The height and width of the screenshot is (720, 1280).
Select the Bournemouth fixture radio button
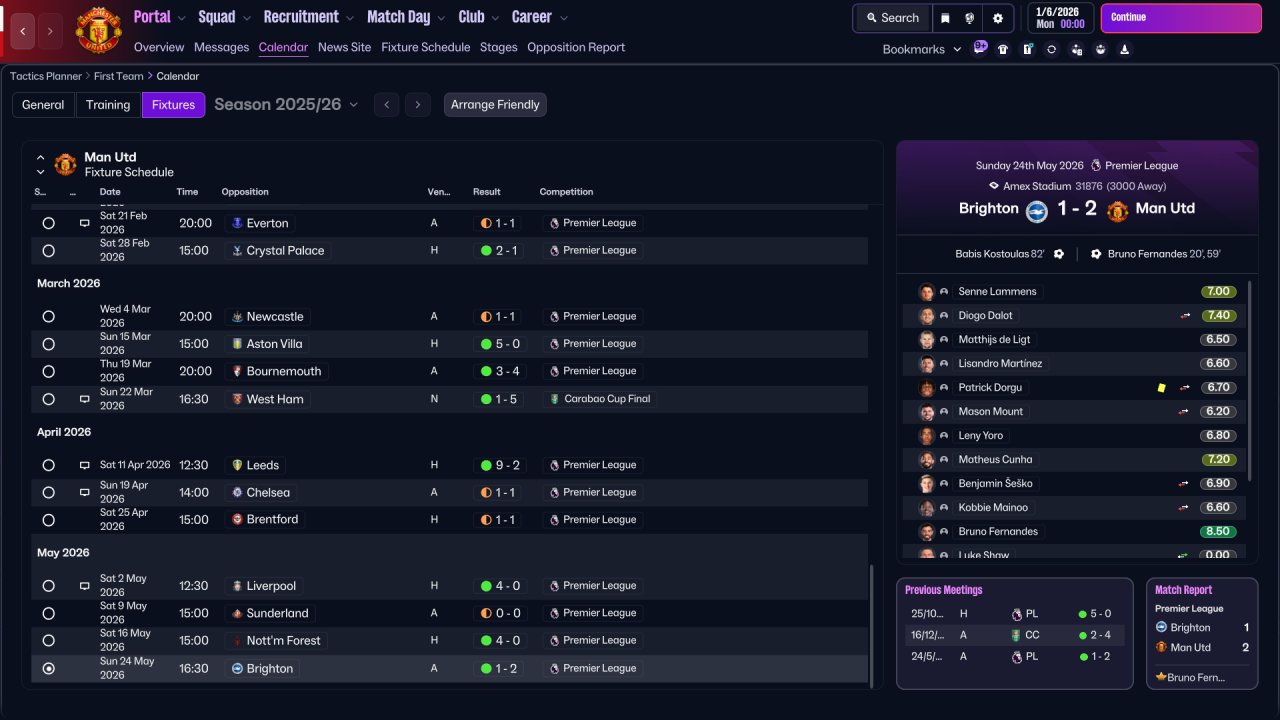pyautogui.click(x=48, y=371)
